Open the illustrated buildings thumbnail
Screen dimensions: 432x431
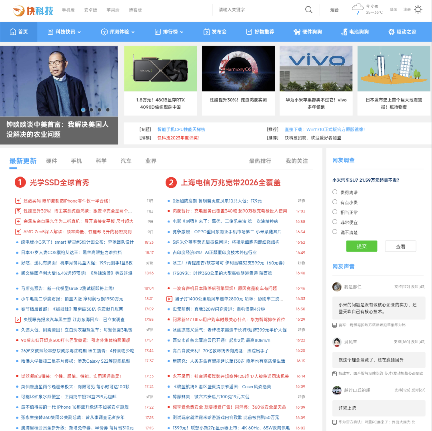click(394, 69)
